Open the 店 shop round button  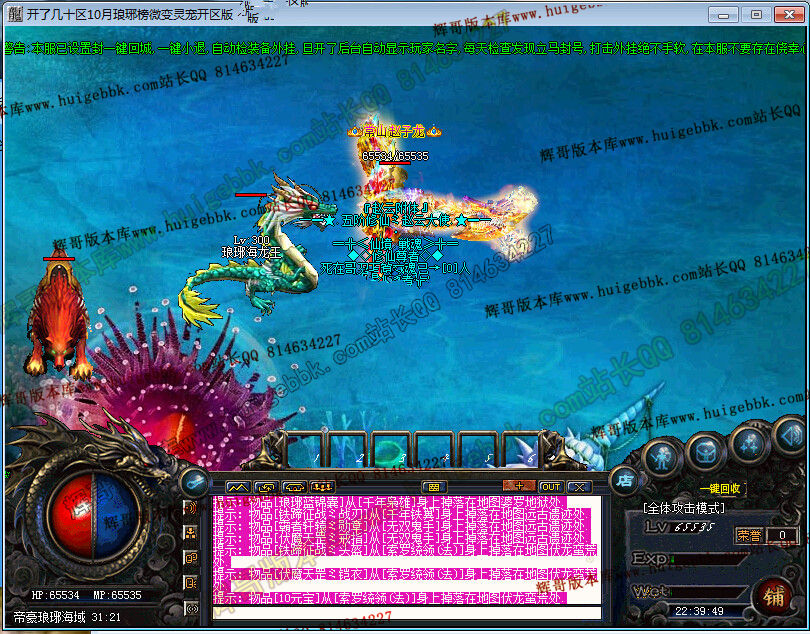[x=623, y=479]
